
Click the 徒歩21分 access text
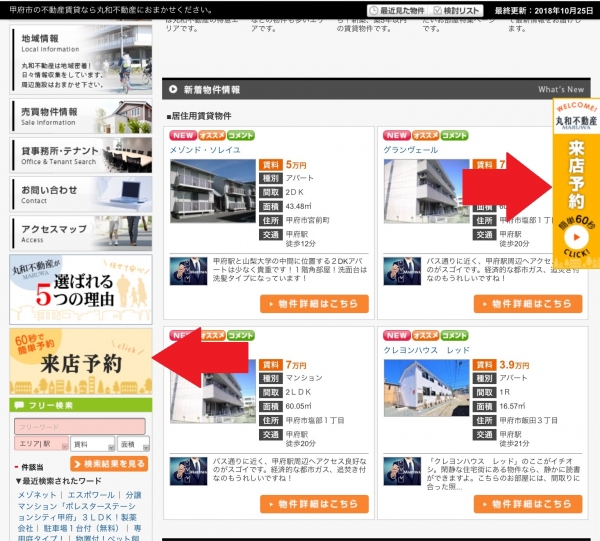(x=514, y=443)
